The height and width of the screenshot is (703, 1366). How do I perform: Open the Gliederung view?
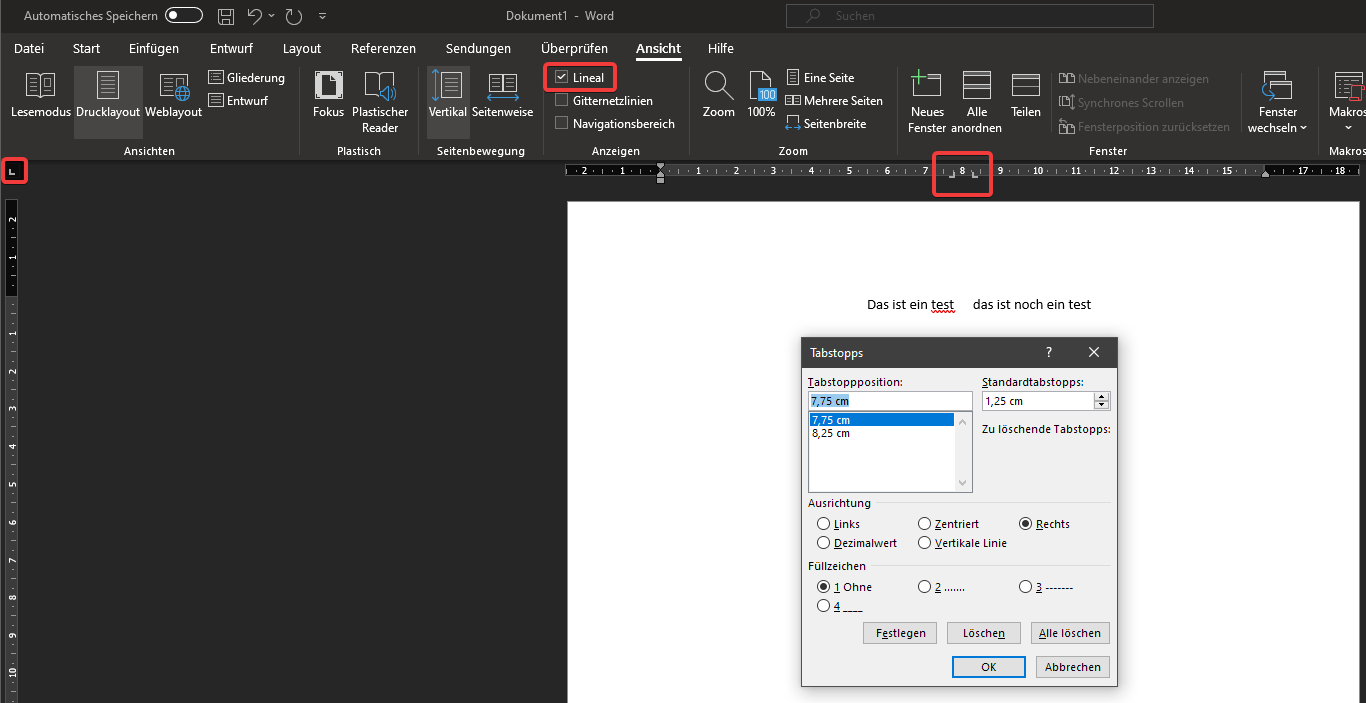pos(247,78)
